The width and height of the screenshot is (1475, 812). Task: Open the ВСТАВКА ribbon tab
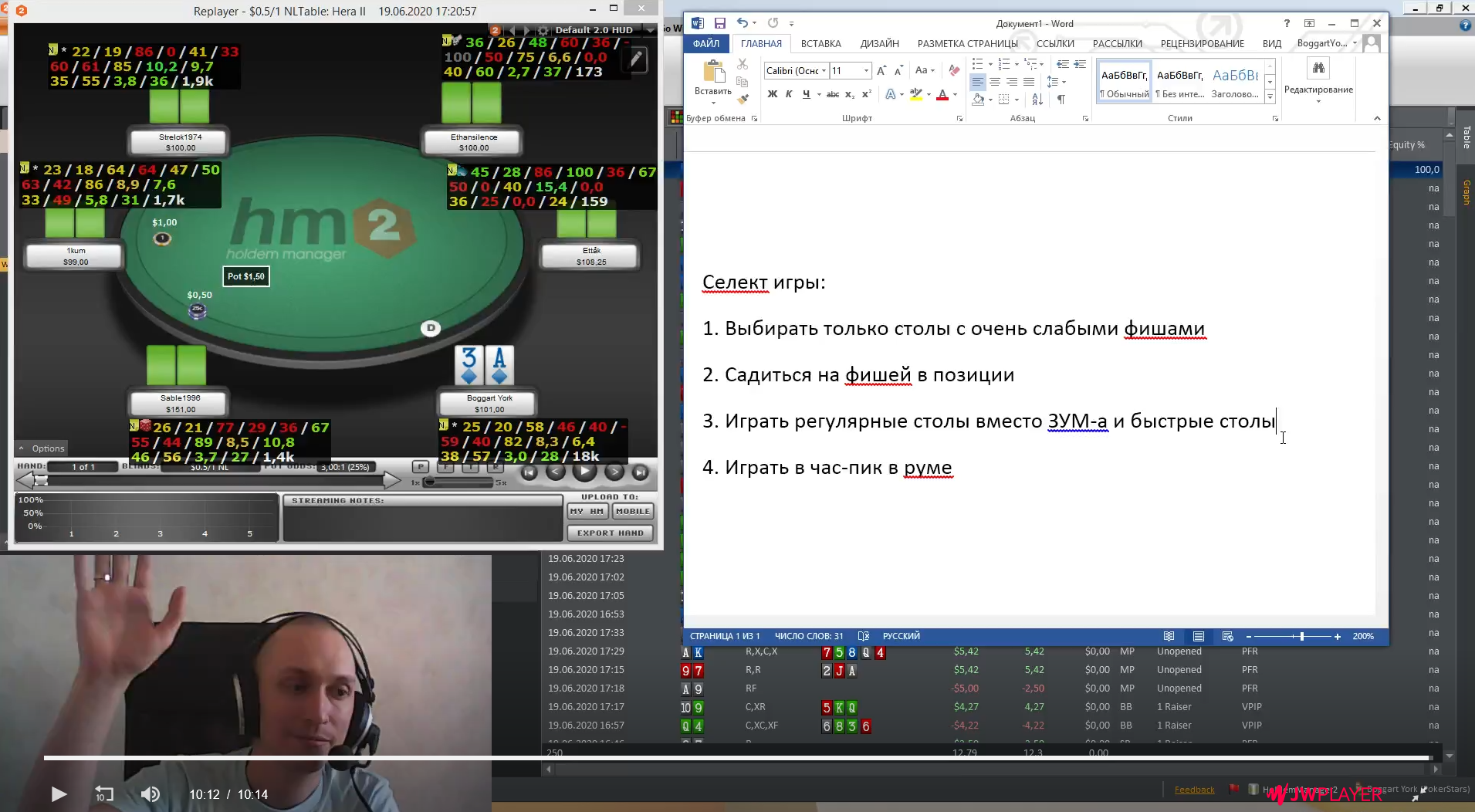tap(820, 43)
